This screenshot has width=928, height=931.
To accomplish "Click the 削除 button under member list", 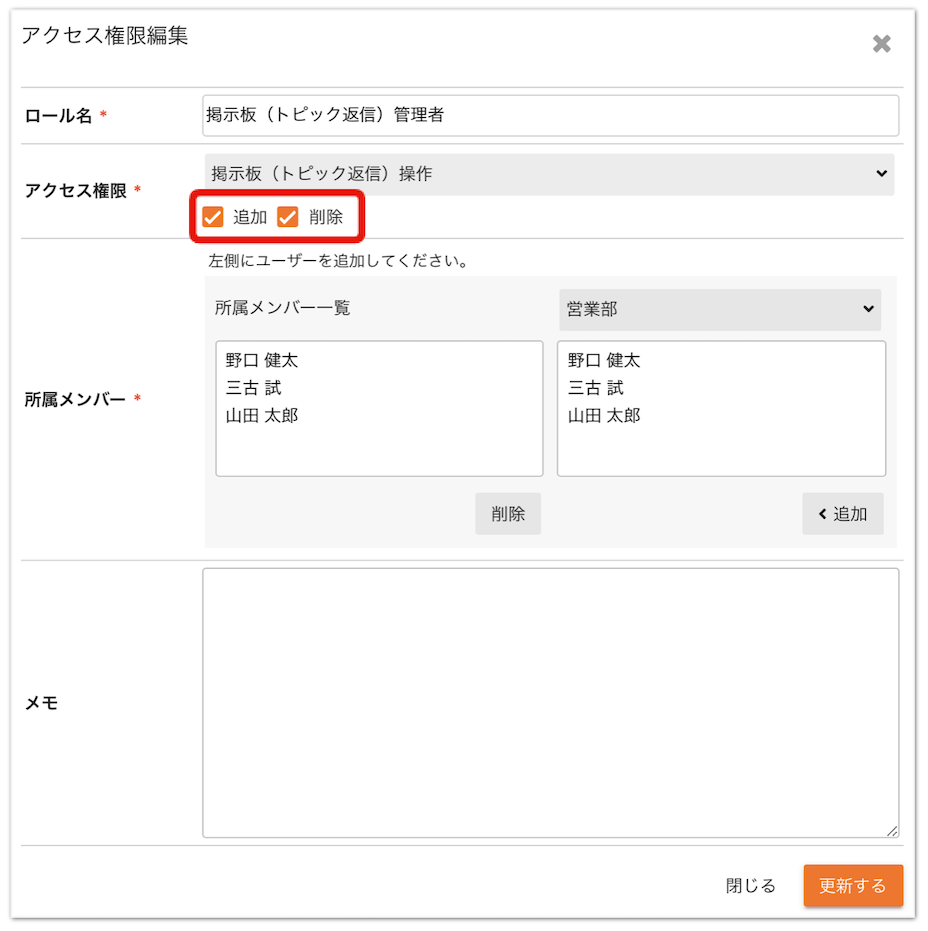I will click(508, 514).
